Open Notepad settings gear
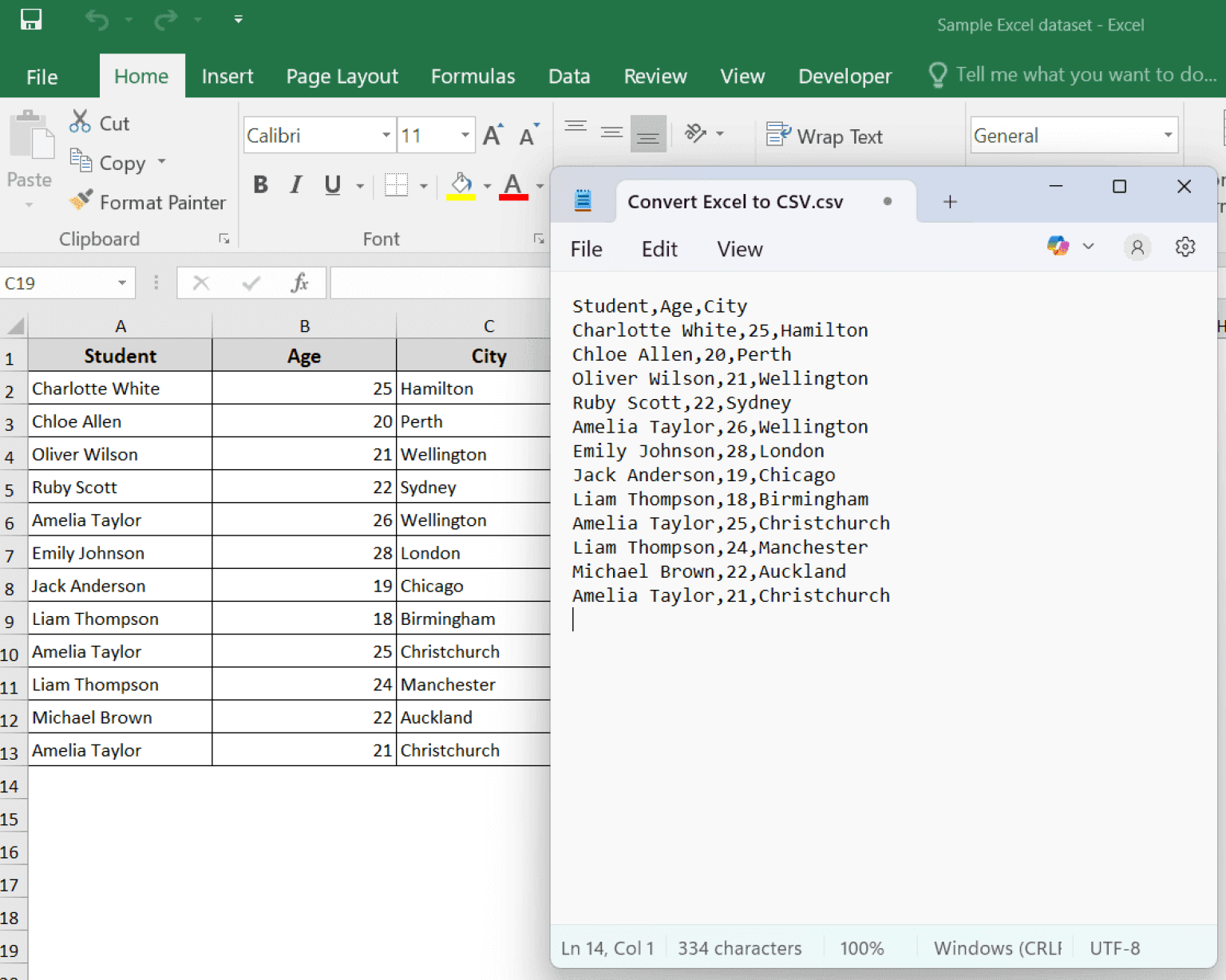This screenshot has width=1226, height=980. point(1184,247)
